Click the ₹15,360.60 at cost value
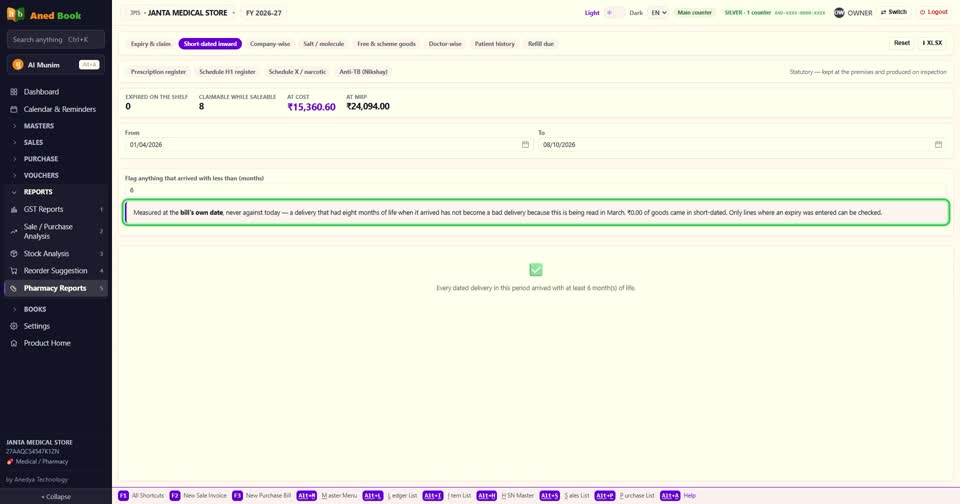Screen dimensions: 960x504 click(312, 107)
